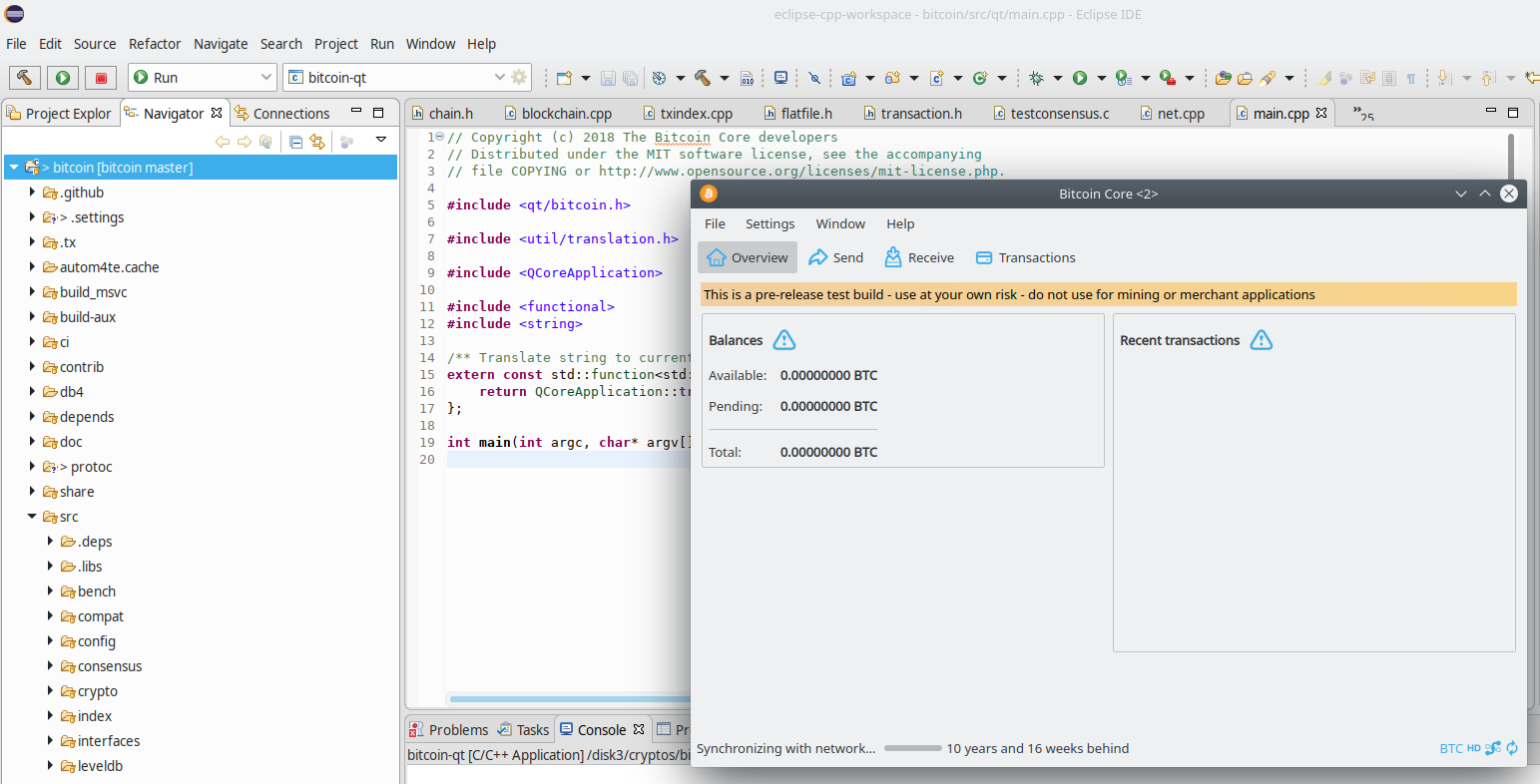Click Balances out-of-sync warning icon
The height and width of the screenshot is (784, 1540).
[x=784, y=340]
